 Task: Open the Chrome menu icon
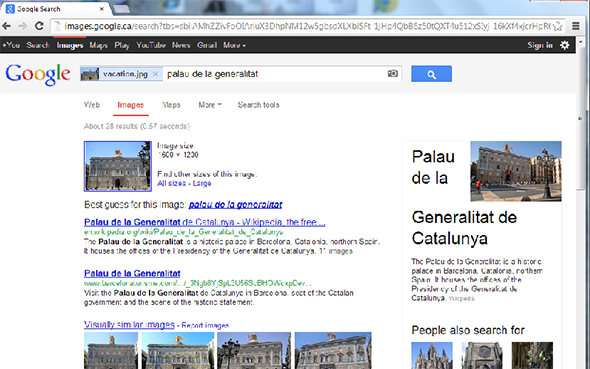click(576, 26)
